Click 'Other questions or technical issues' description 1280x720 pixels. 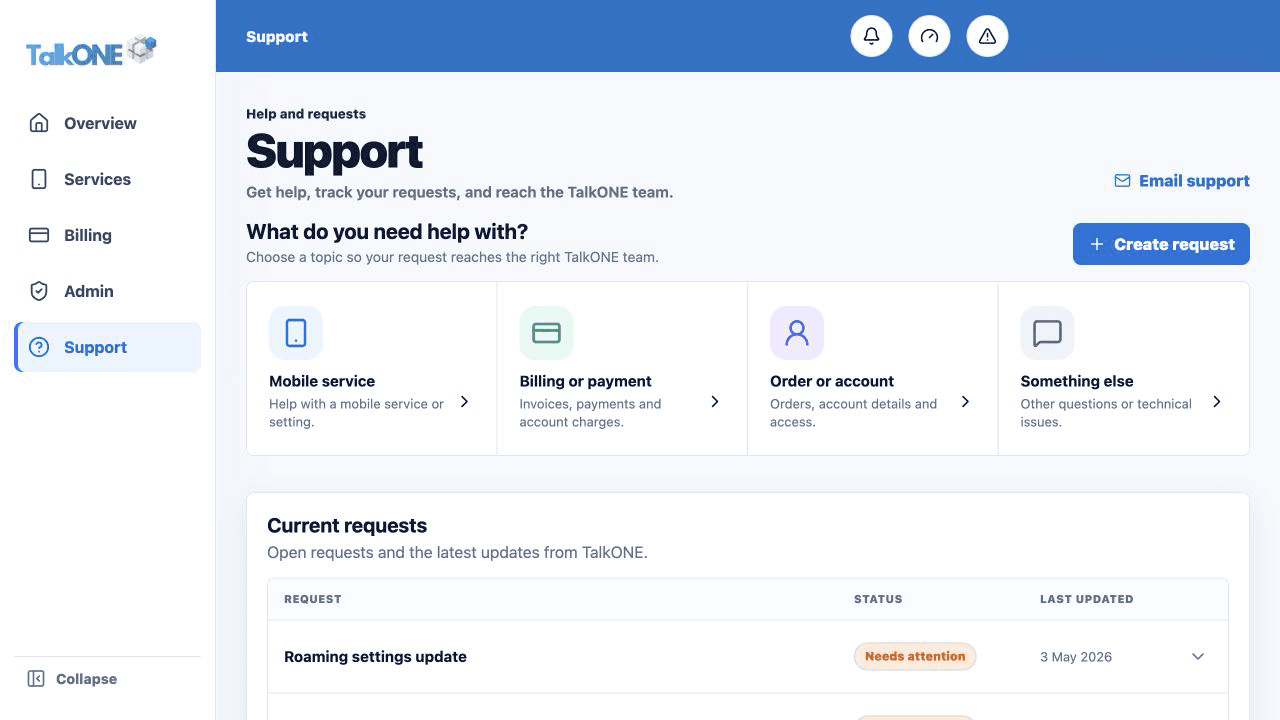tap(1106, 413)
